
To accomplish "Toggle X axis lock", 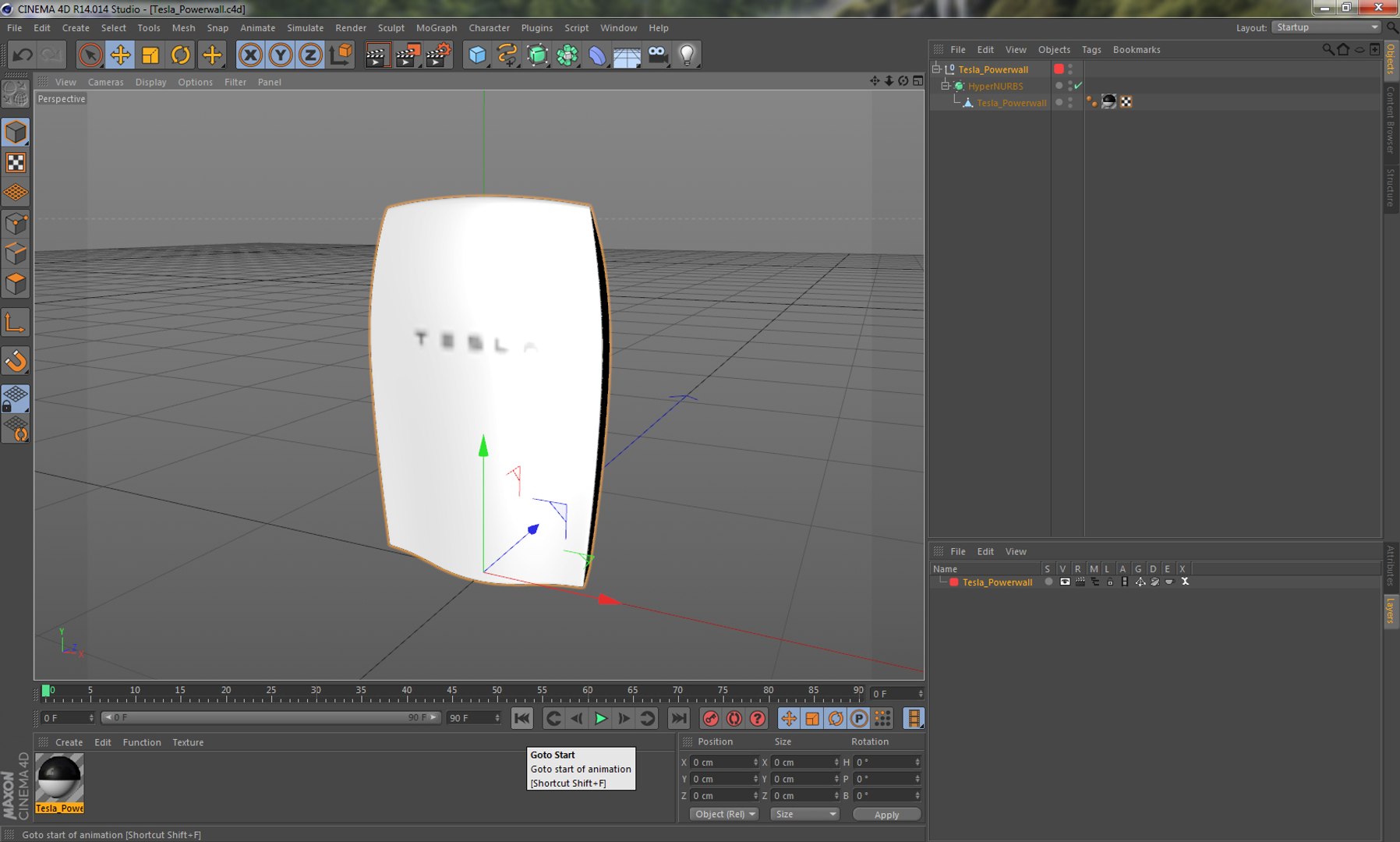I will coord(250,55).
